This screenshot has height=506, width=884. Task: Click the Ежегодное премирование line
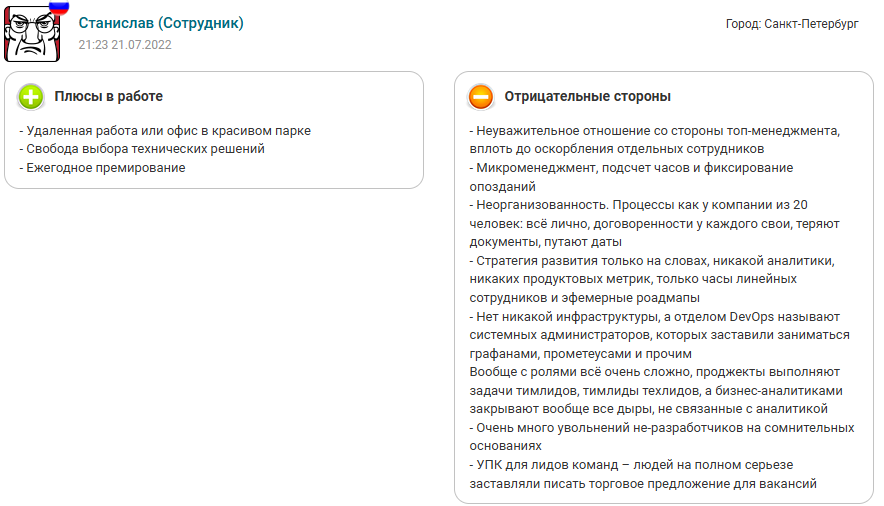tap(103, 168)
